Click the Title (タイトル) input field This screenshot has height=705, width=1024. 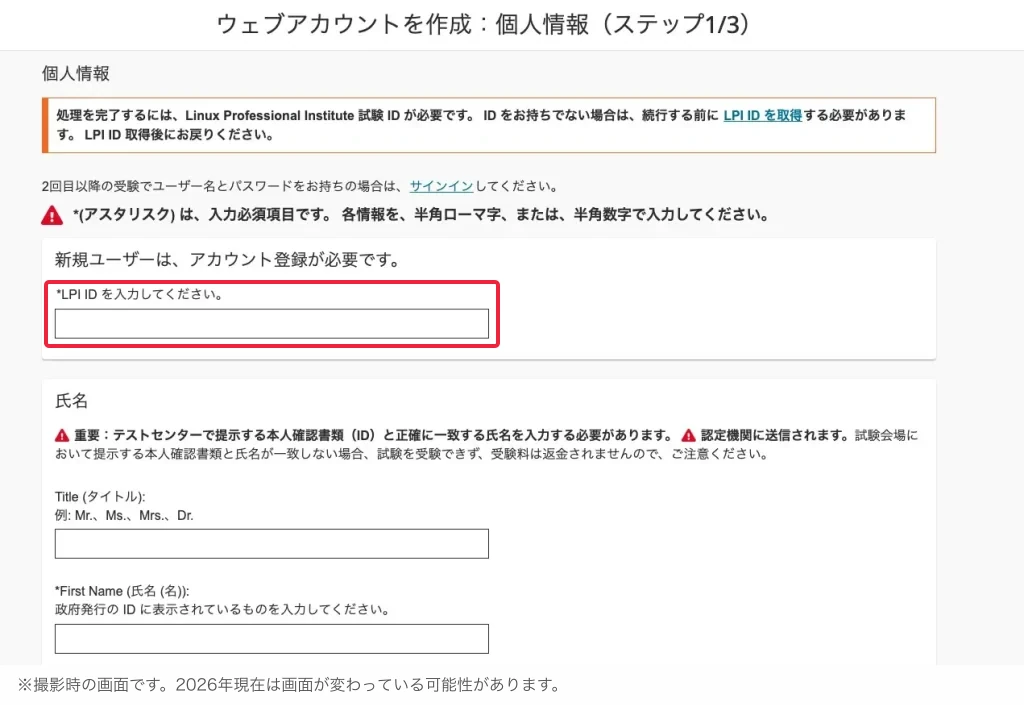click(x=272, y=544)
